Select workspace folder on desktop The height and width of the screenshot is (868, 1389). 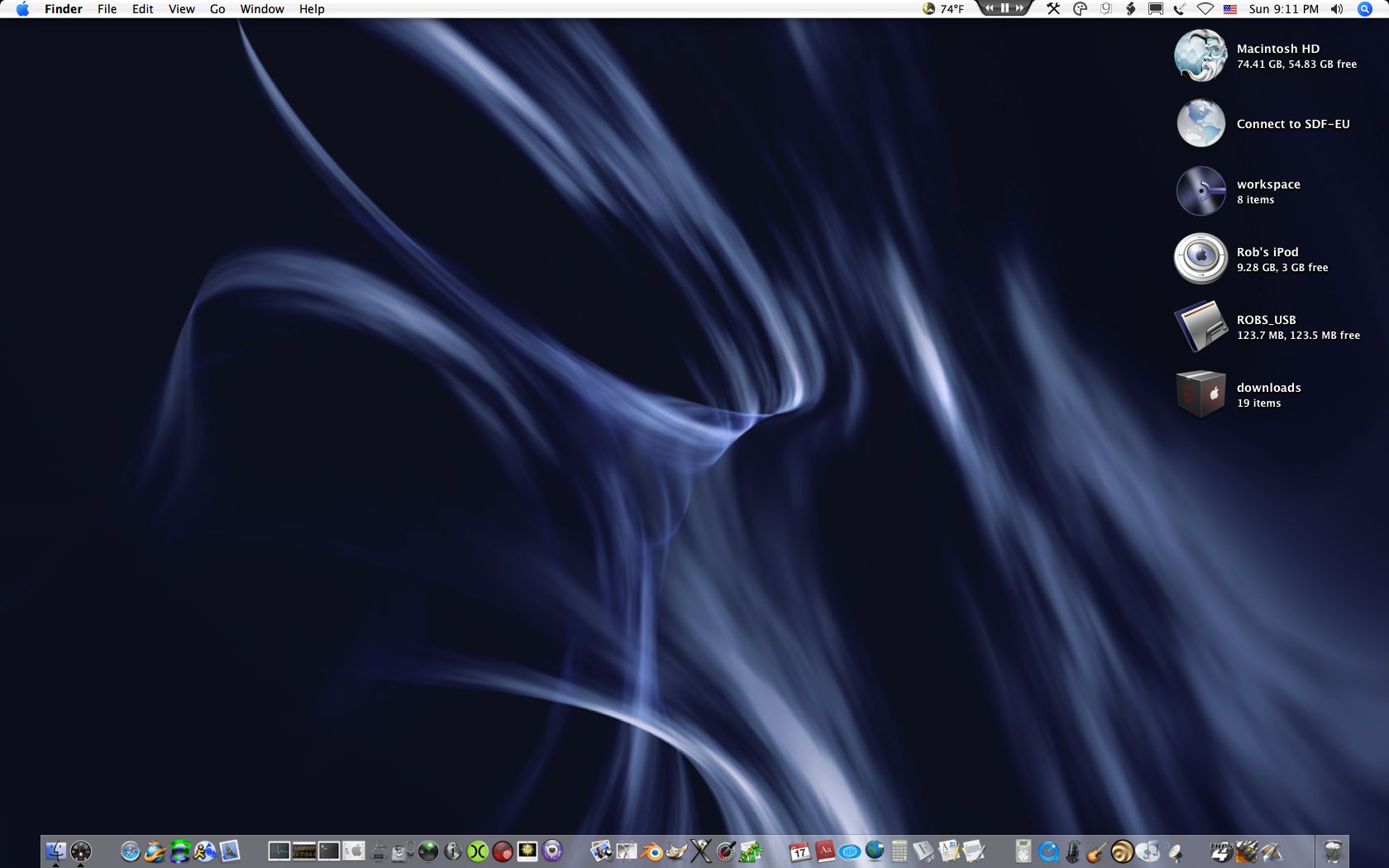point(1200,191)
